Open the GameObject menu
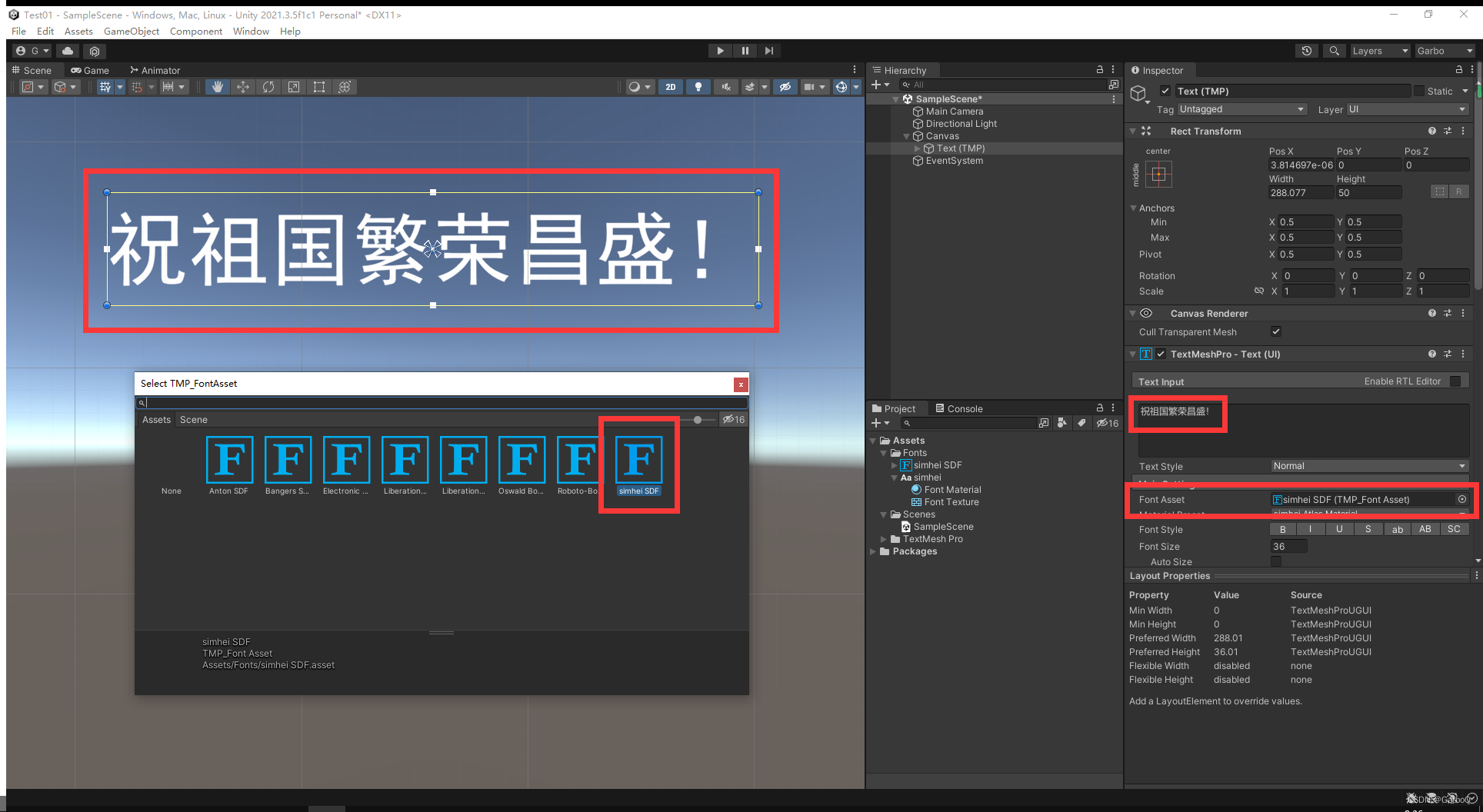Screen dimensions: 1483x812 point(131,31)
